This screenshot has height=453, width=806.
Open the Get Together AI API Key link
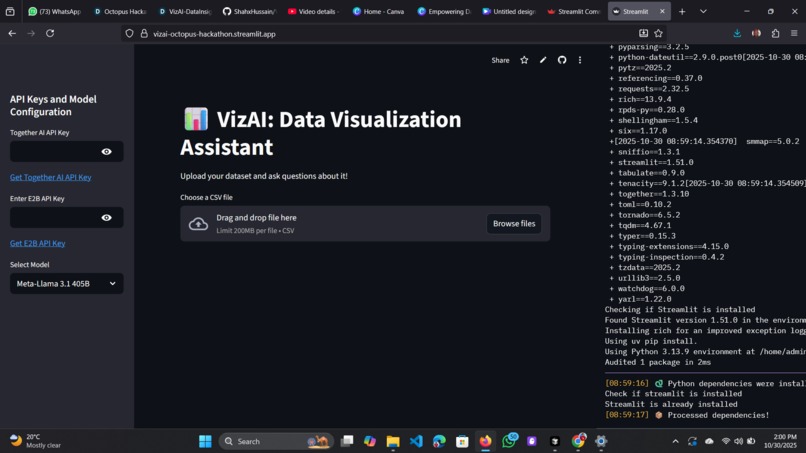tap(50, 177)
